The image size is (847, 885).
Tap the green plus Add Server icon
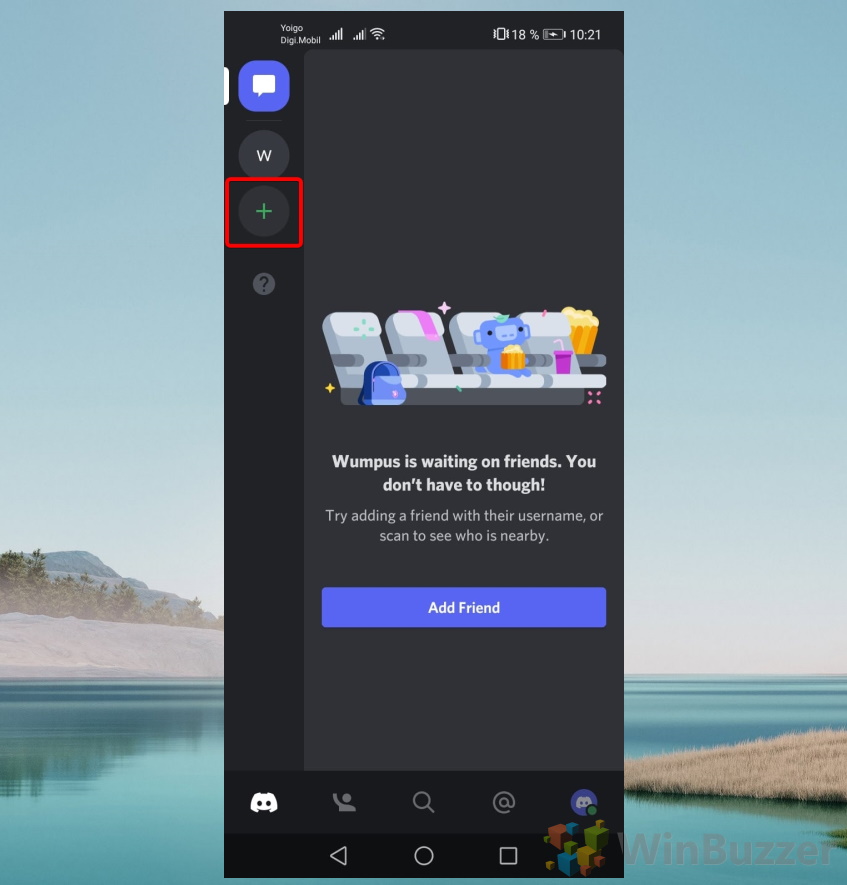pyautogui.click(x=264, y=212)
